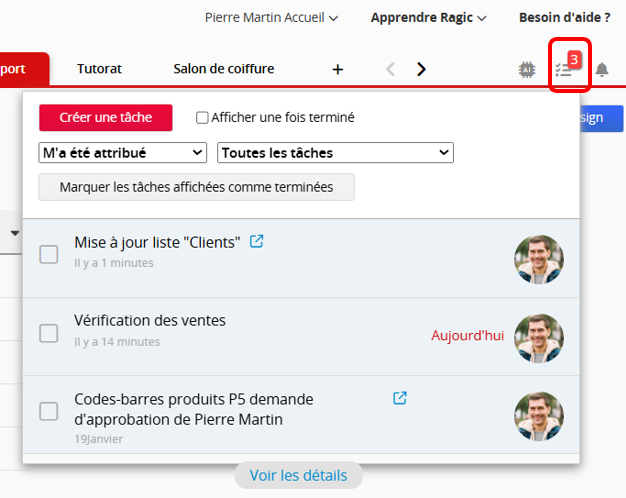Enable "Afficher une fois terminé" checkbox
This screenshot has height=498, width=626.
tap(203, 118)
